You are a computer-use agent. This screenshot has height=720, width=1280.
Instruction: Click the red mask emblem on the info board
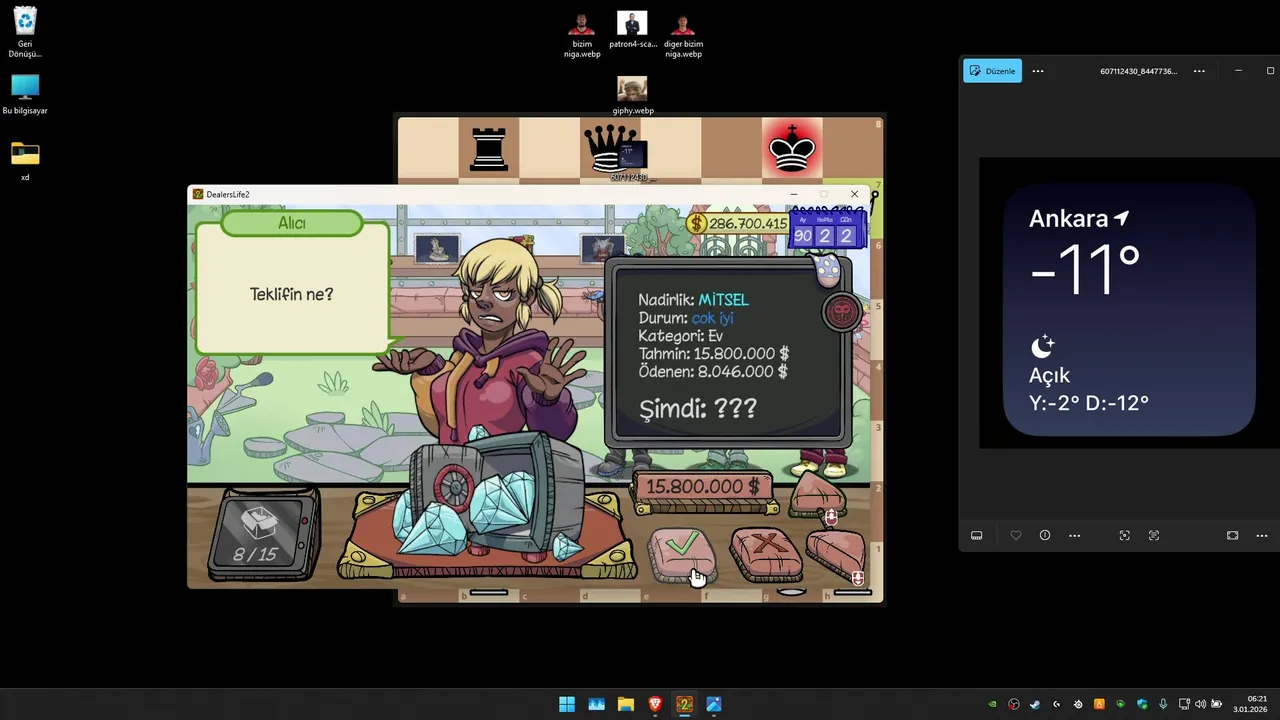tap(841, 313)
